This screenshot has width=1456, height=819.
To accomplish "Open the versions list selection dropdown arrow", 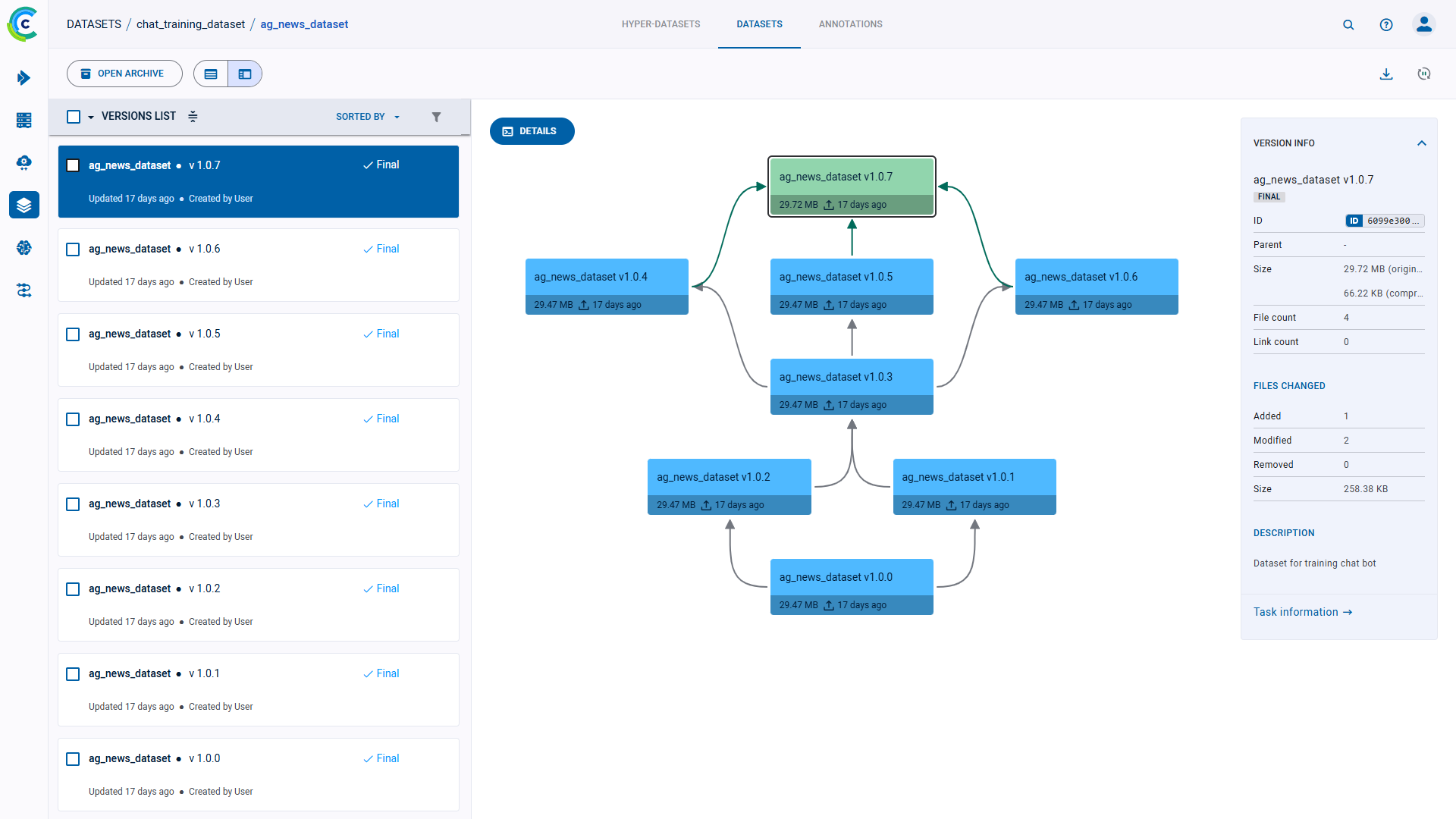I will (x=91, y=116).
